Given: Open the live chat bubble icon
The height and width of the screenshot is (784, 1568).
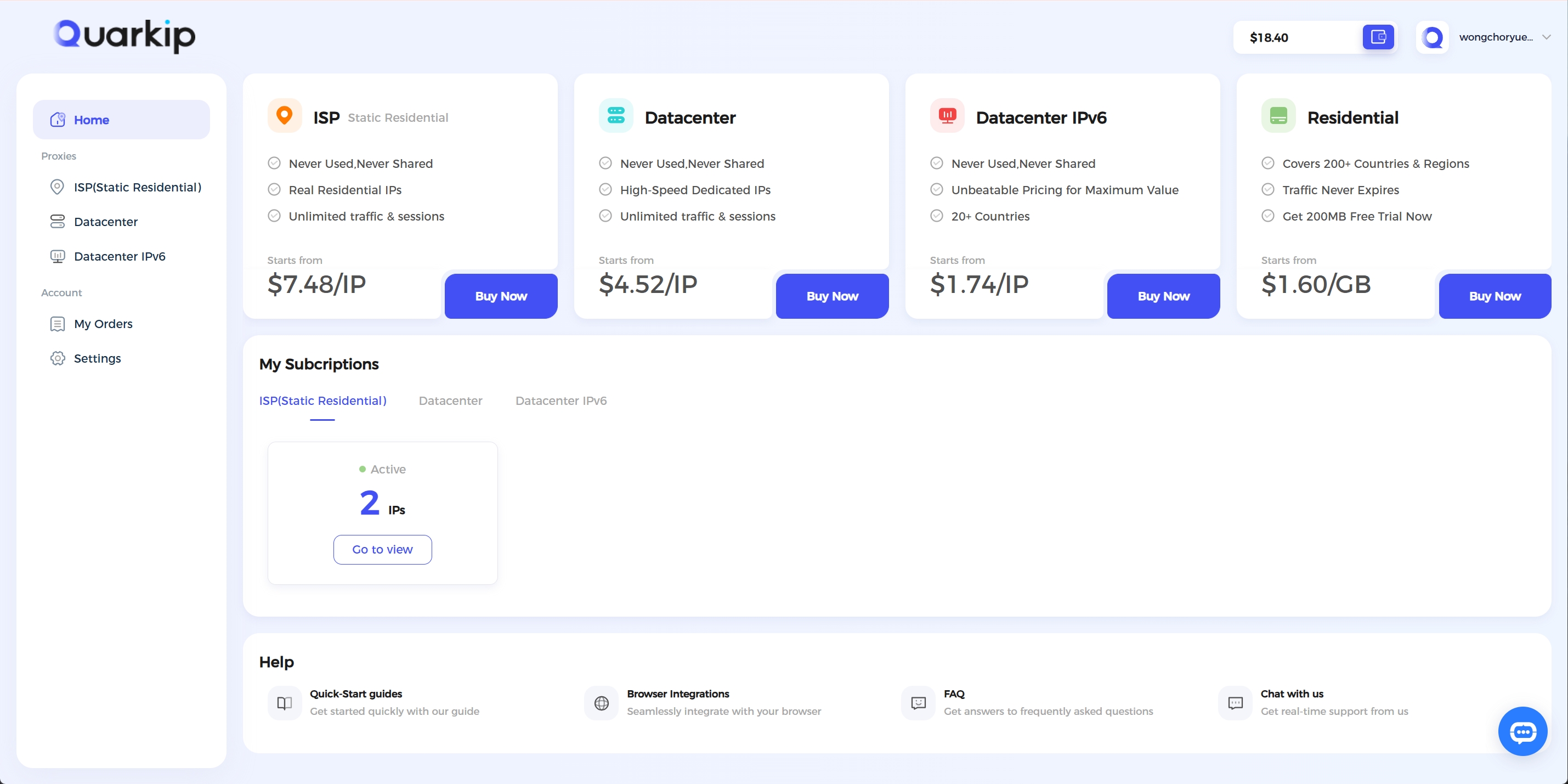Looking at the screenshot, I should click(1522, 731).
